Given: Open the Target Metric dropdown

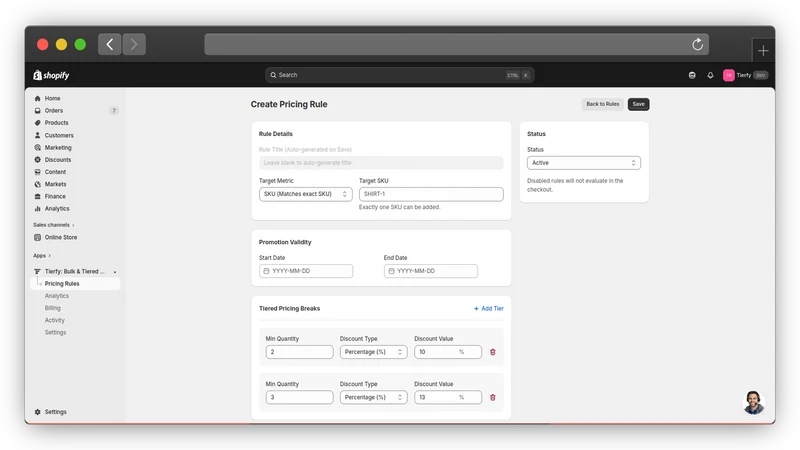Looking at the screenshot, I should coord(306,194).
